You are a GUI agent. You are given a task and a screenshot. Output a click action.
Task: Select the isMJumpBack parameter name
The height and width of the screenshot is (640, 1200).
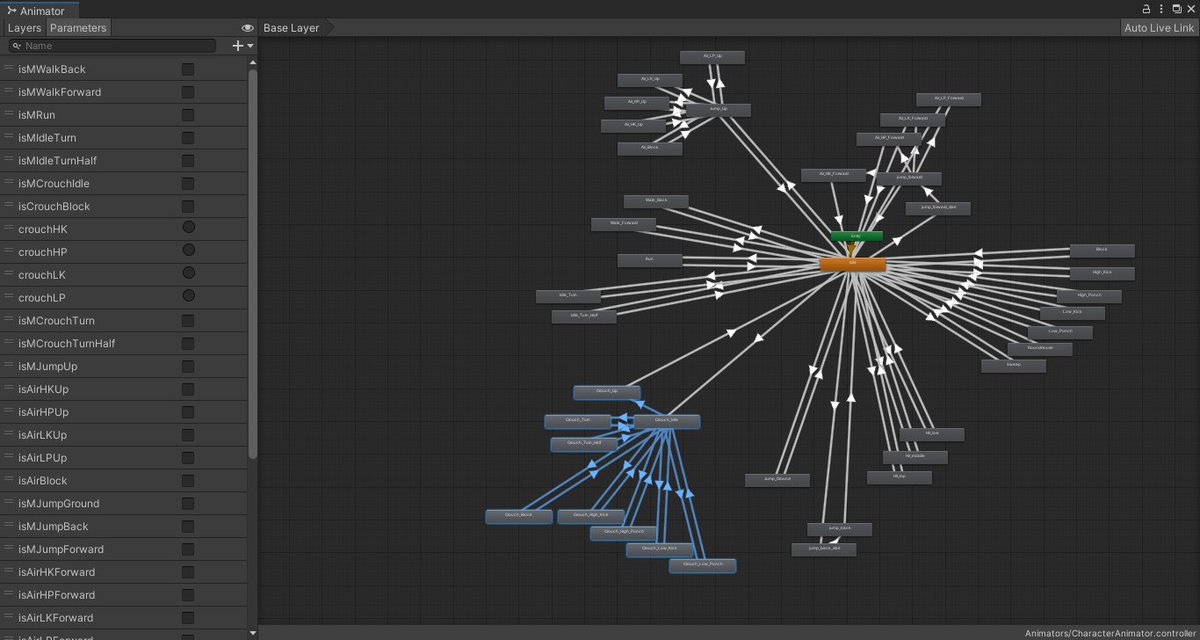[53, 527]
